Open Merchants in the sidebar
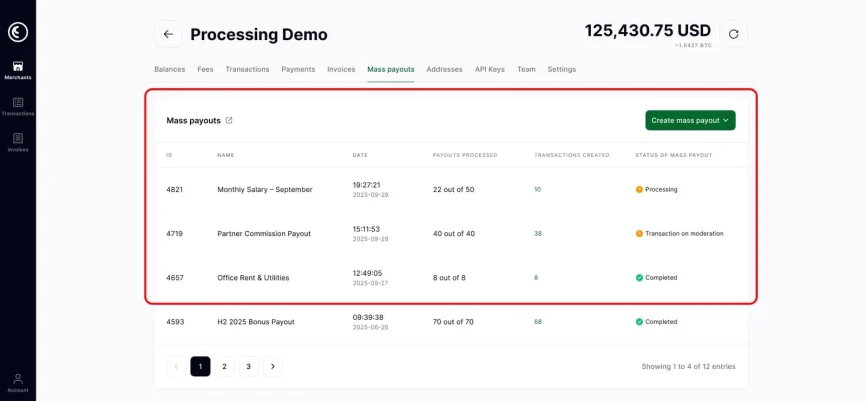 (x=18, y=70)
